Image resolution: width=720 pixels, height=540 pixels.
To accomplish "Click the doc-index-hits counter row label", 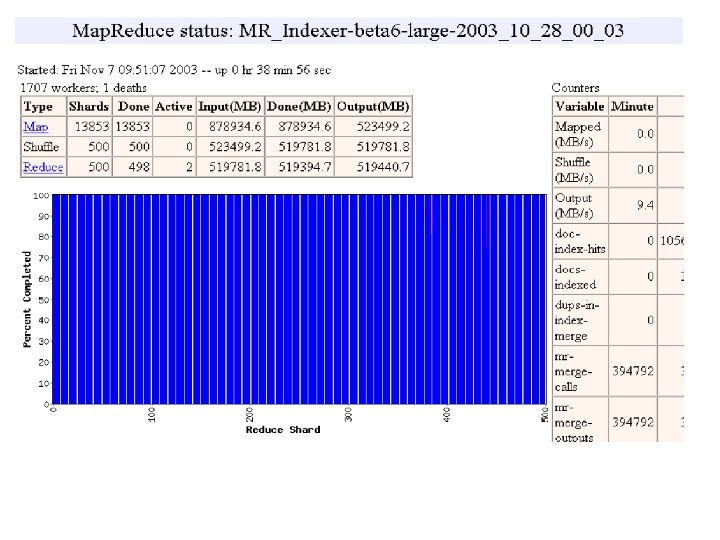I will click(580, 242).
